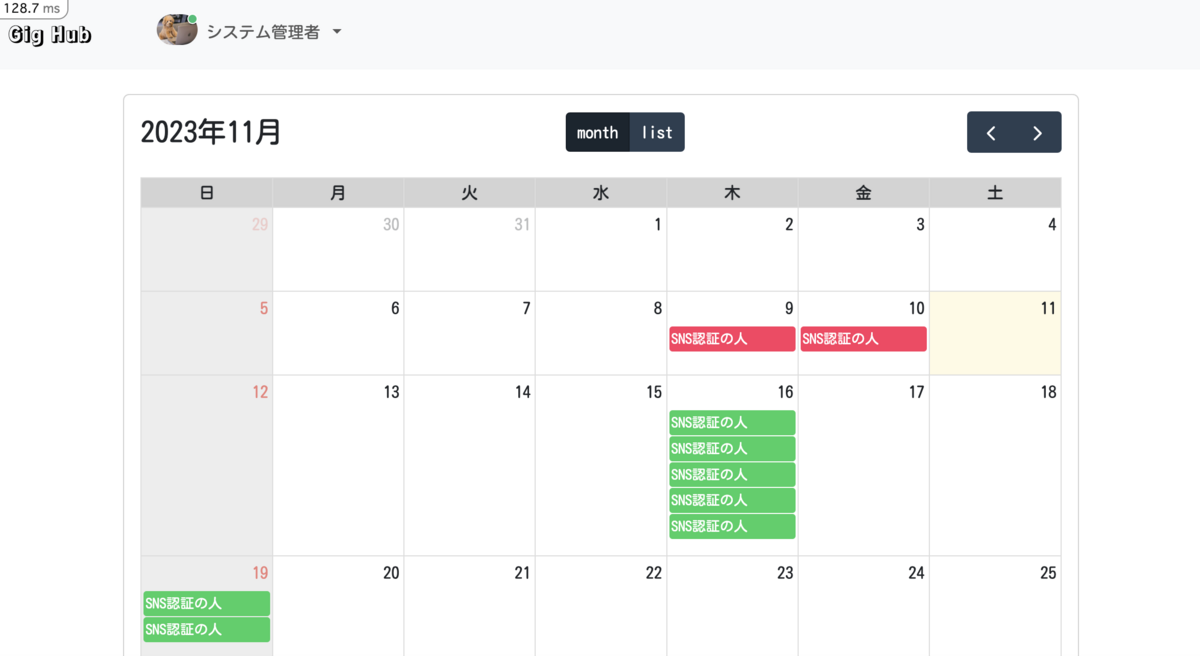Open the fifth green event on the 16th
The height and width of the screenshot is (656, 1200).
[x=732, y=527]
